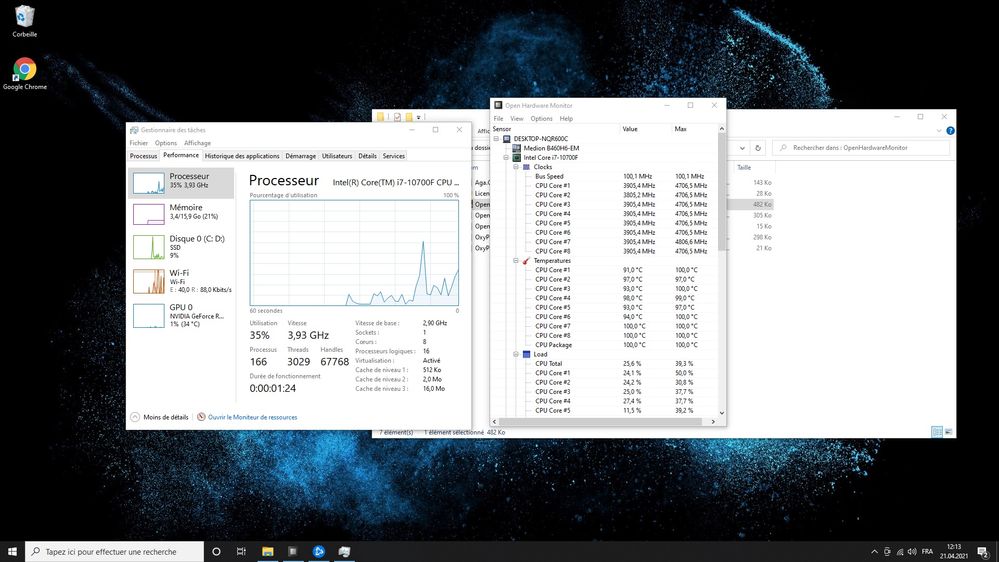The width and height of the screenshot is (999, 562).
Task: Open the Google Chrome desktop shortcut
Action: tap(24, 73)
